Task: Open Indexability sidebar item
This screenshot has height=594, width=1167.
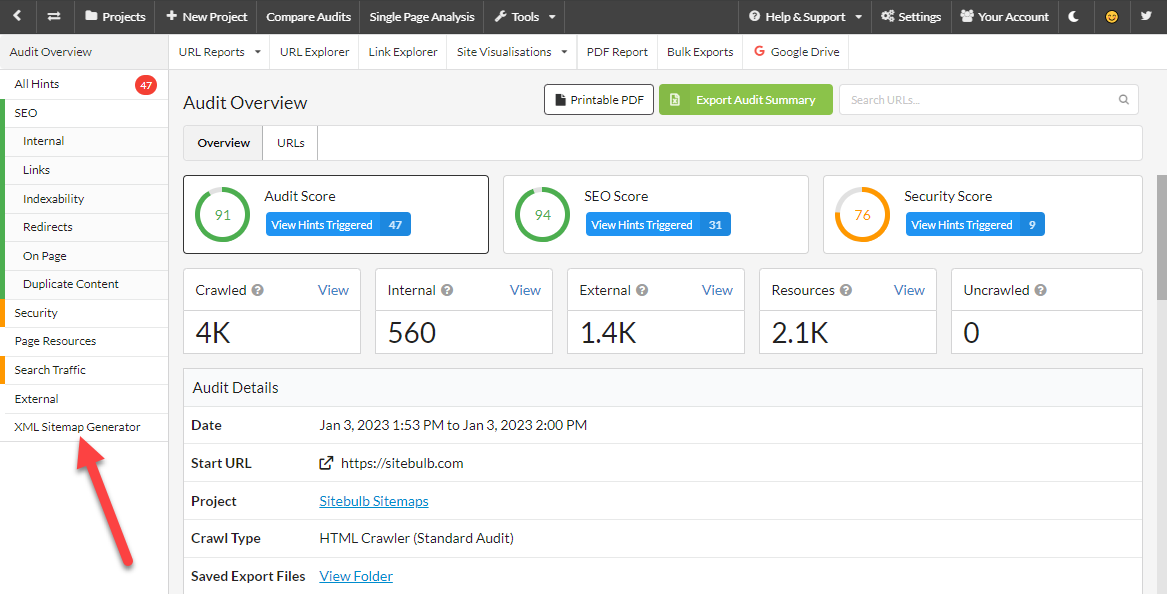Action: pos(86,199)
